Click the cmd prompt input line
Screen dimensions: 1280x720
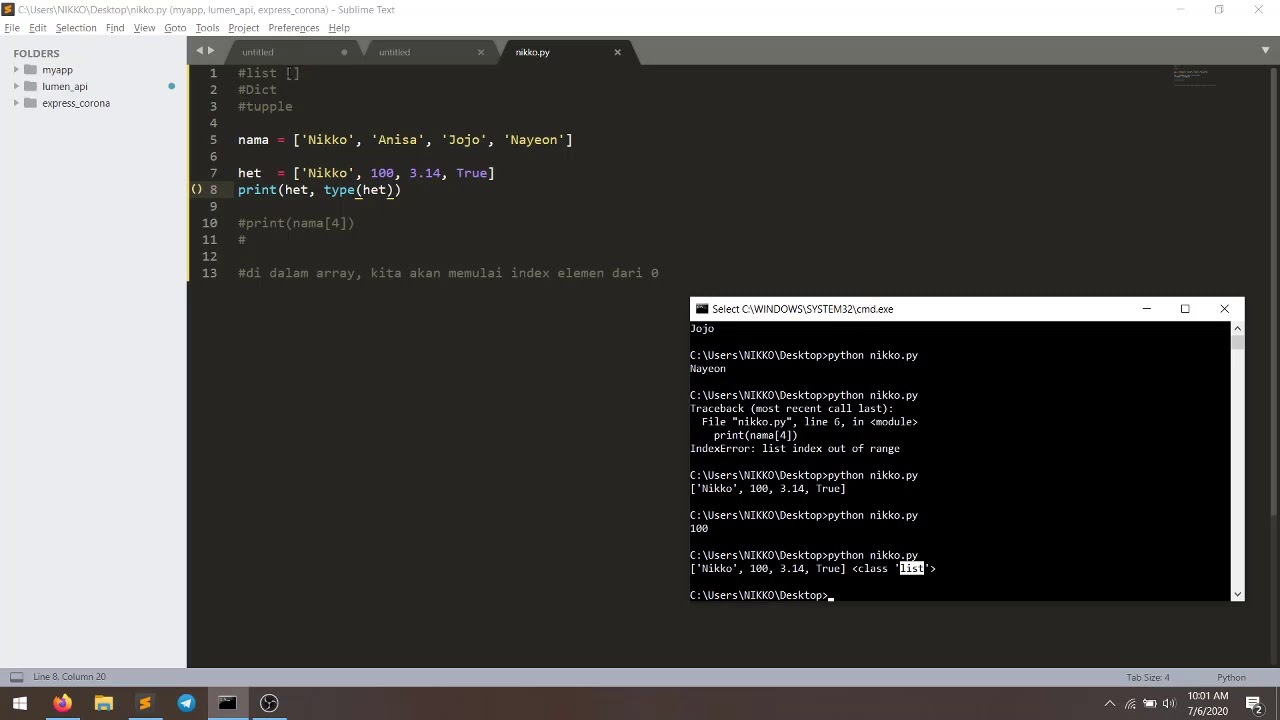pos(760,595)
